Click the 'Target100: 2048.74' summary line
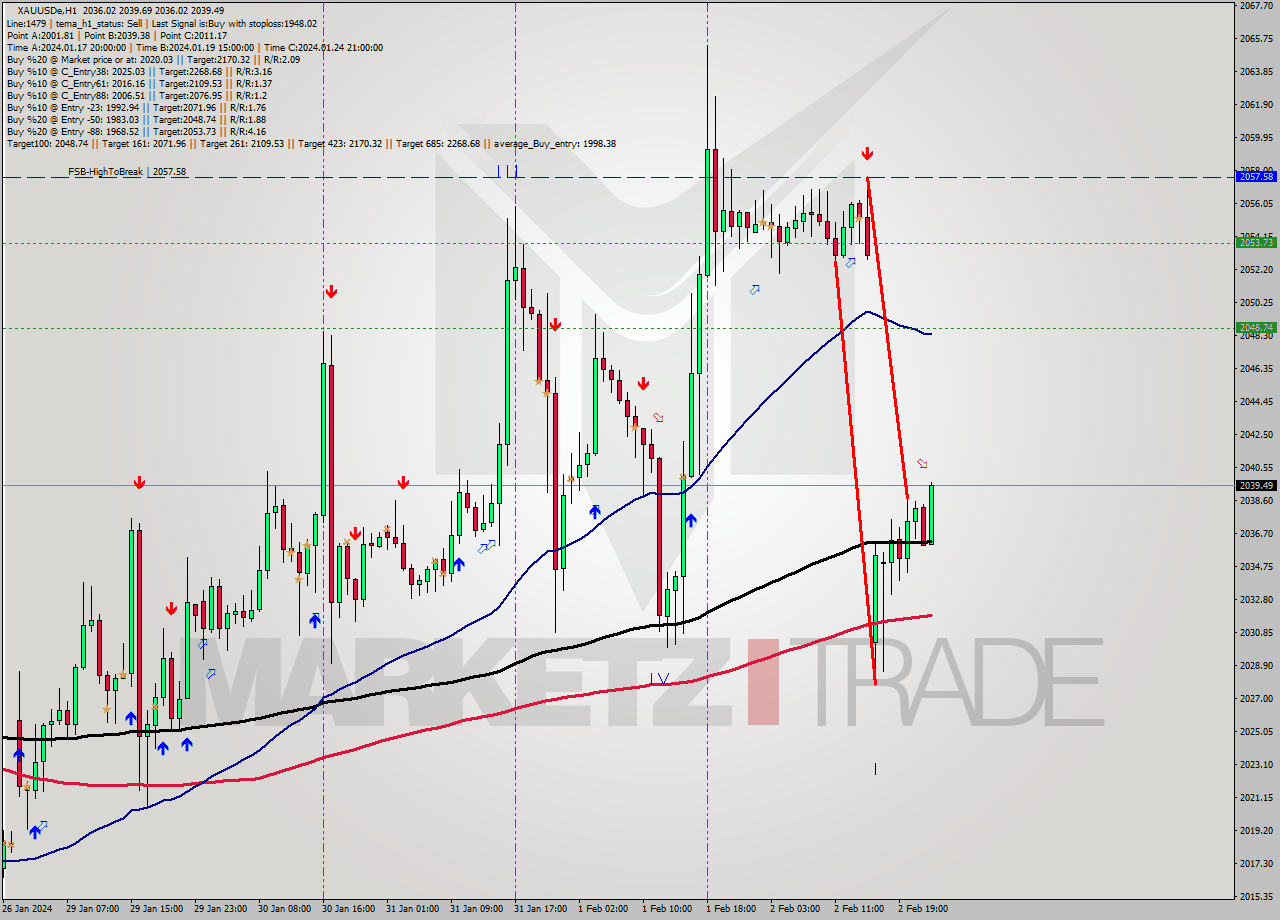The width and height of the screenshot is (1280, 920). pyautogui.click(x=311, y=143)
